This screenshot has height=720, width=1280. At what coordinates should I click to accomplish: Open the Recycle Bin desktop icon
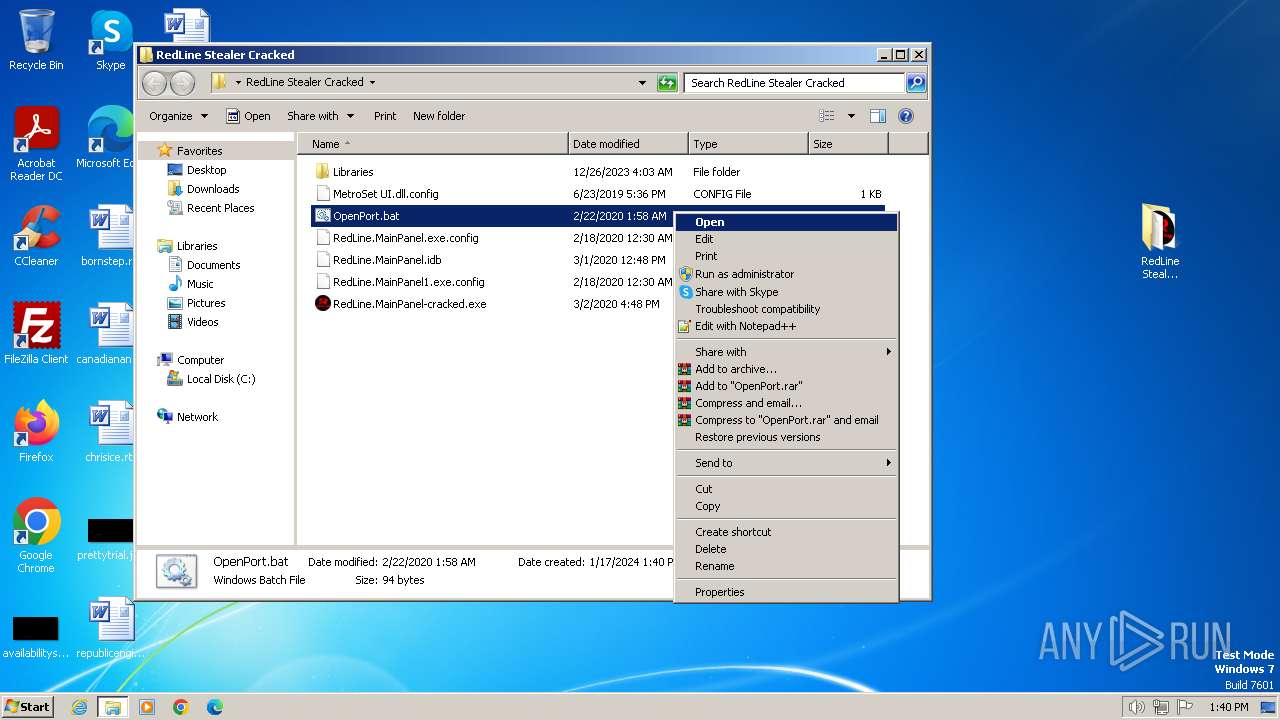tap(36, 40)
